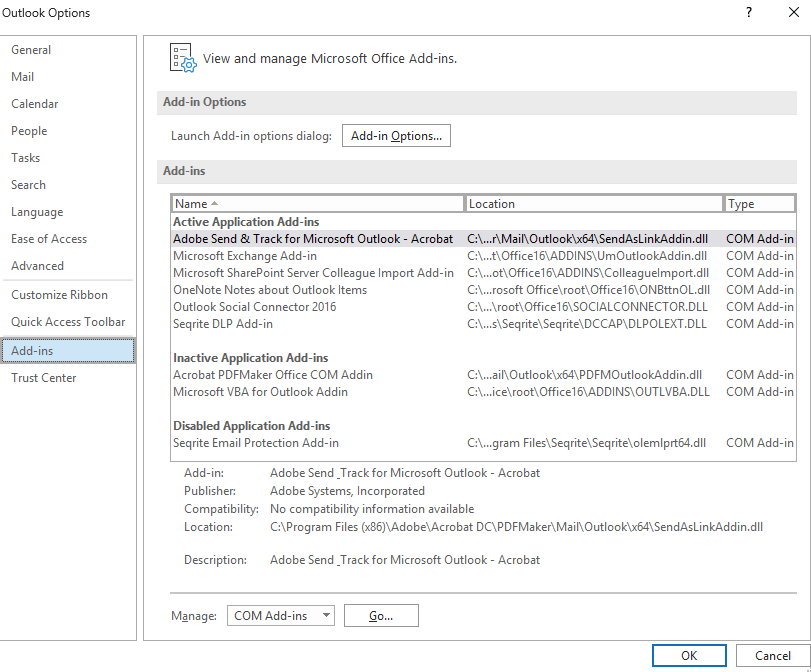Image resolution: width=811 pixels, height=672 pixels.
Task: Open the Manage COM Add-ins dropdown
Action: (280, 616)
